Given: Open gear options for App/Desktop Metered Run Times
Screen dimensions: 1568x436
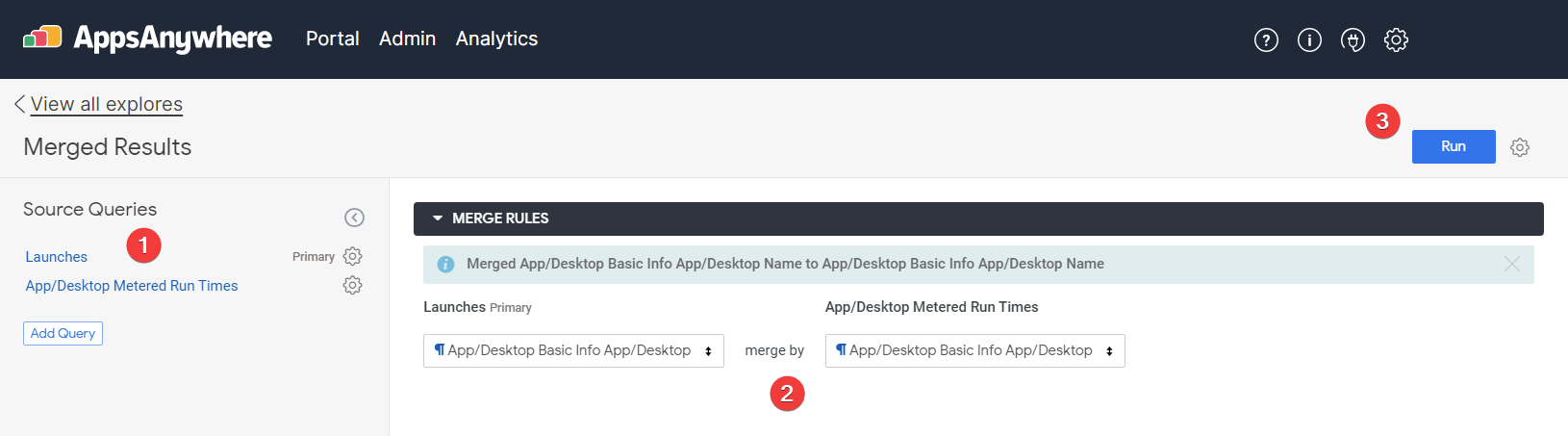Looking at the screenshot, I should pyautogui.click(x=353, y=286).
